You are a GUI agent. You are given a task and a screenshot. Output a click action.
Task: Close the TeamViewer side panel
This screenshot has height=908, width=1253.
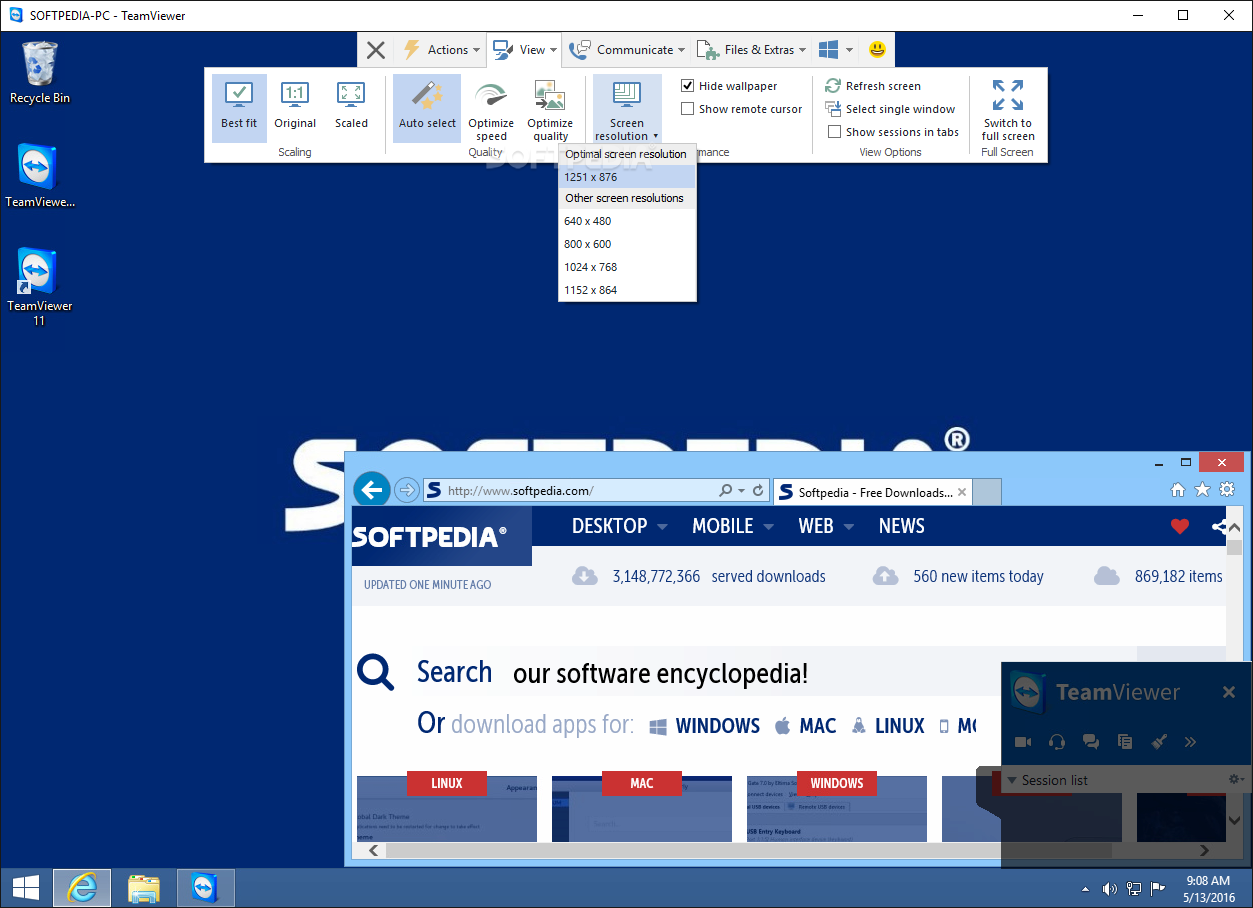coord(1229,692)
